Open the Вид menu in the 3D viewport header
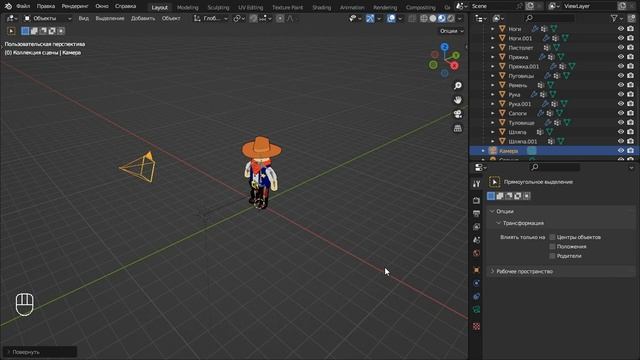This screenshot has height=360, width=640. (x=83, y=18)
